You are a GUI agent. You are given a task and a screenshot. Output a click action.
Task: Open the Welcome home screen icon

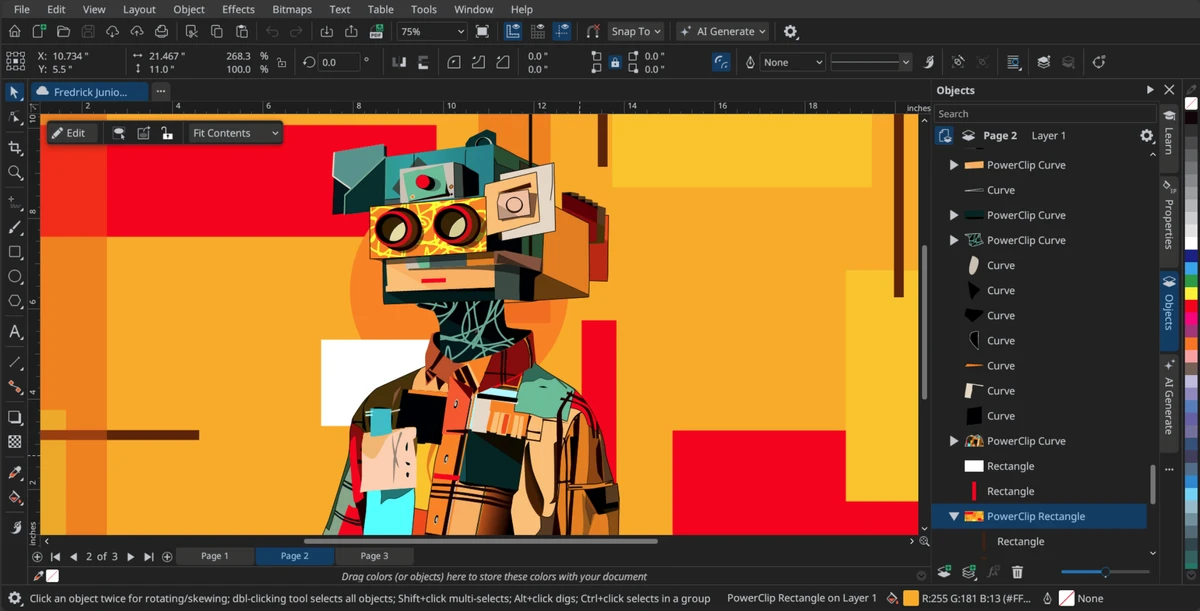(x=14, y=31)
